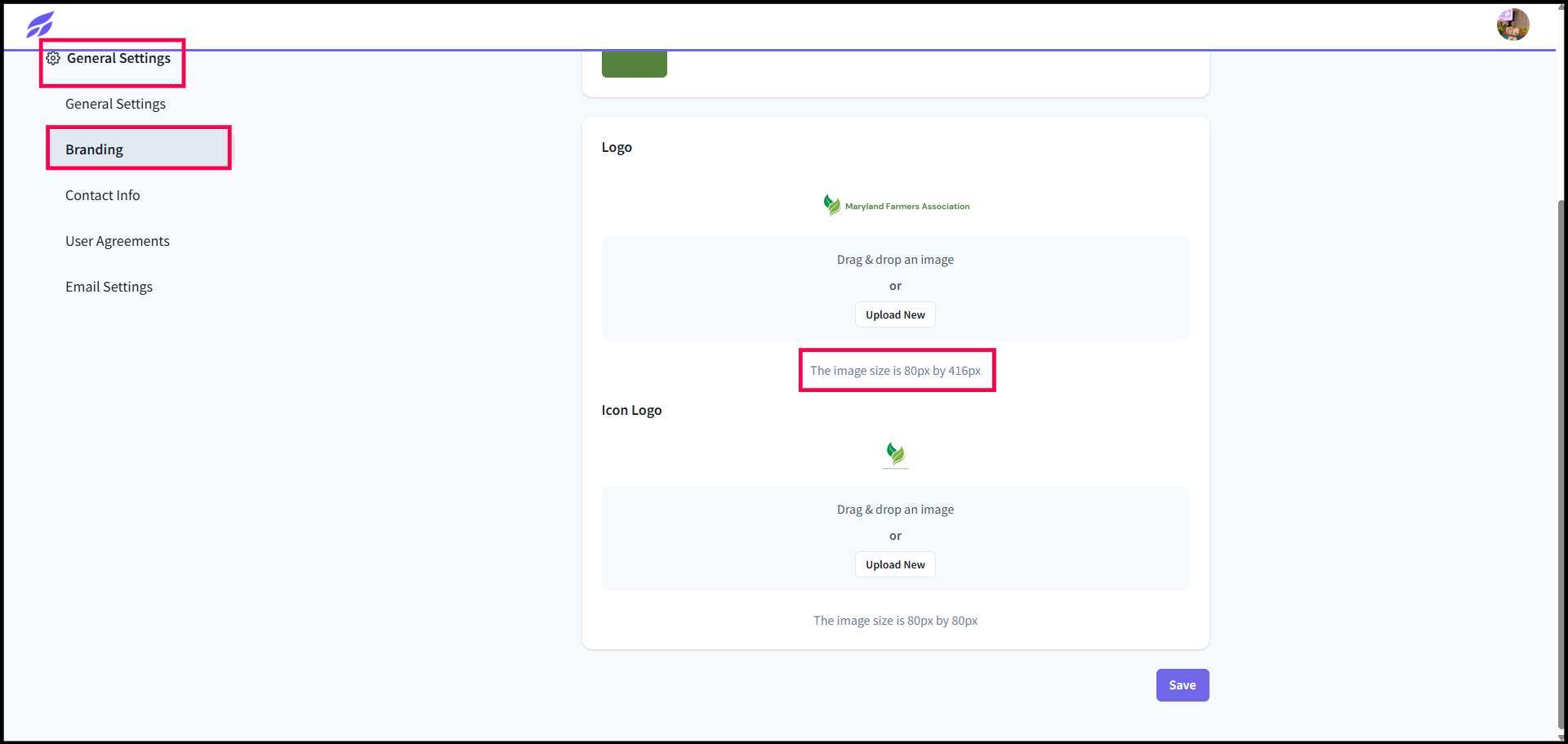This screenshot has width=1568, height=744.
Task: Click the General Settings section header
Action: [119, 58]
